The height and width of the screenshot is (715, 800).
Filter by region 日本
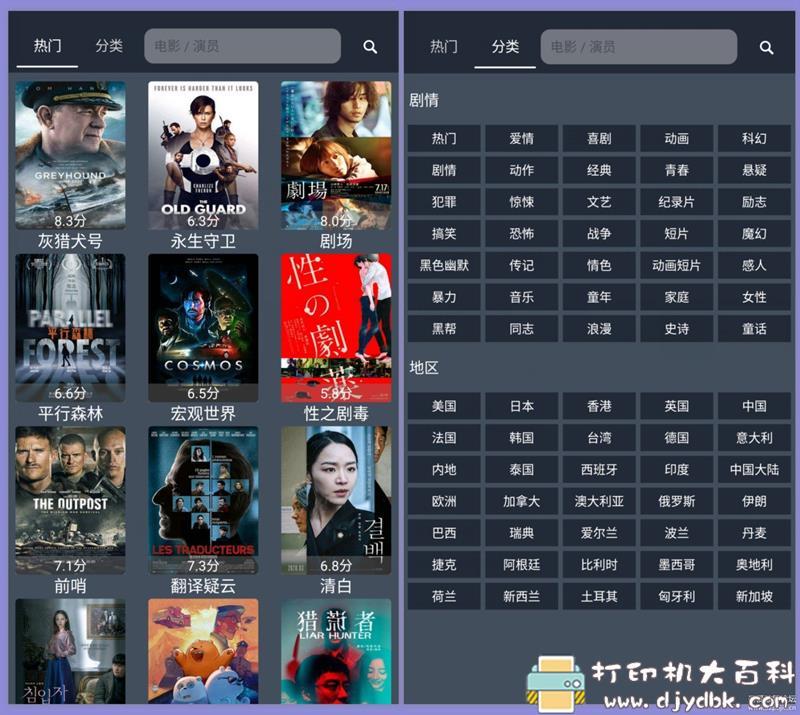pyautogui.click(x=521, y=406)
